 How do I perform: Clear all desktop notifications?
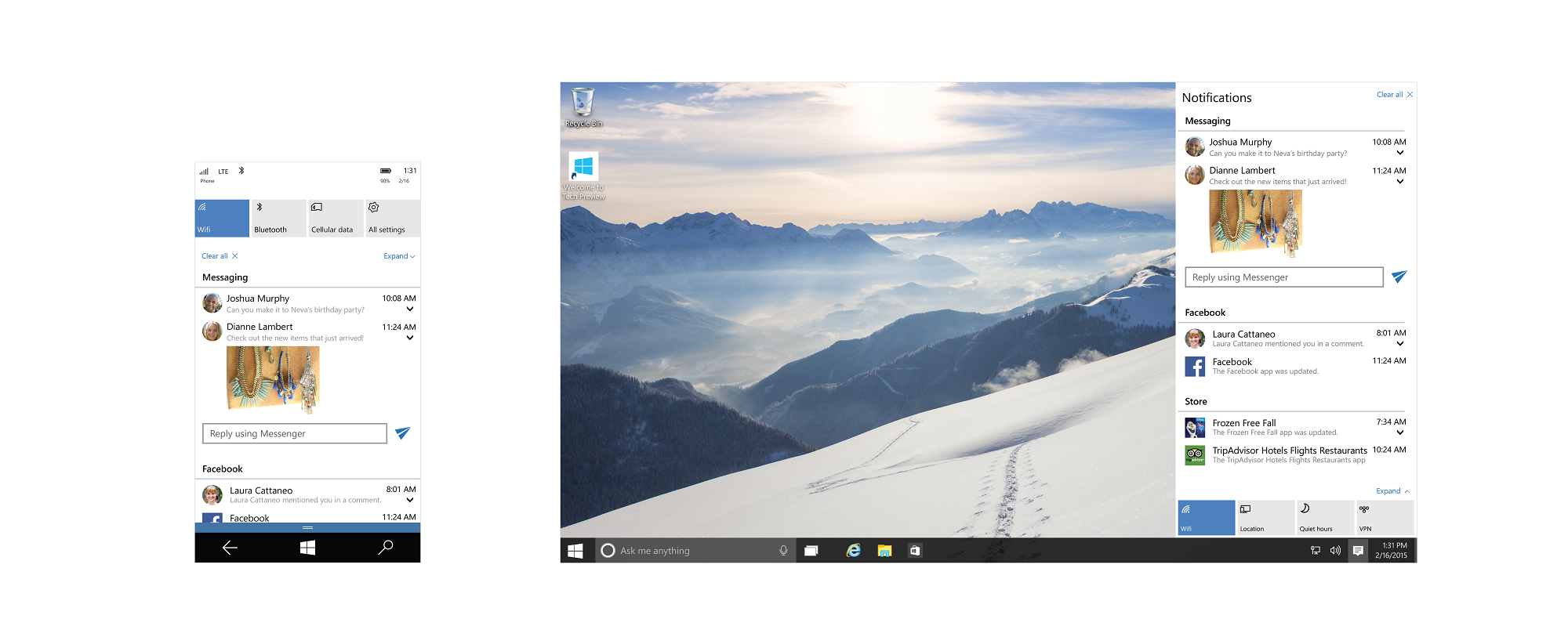[x=1394, y=95]
